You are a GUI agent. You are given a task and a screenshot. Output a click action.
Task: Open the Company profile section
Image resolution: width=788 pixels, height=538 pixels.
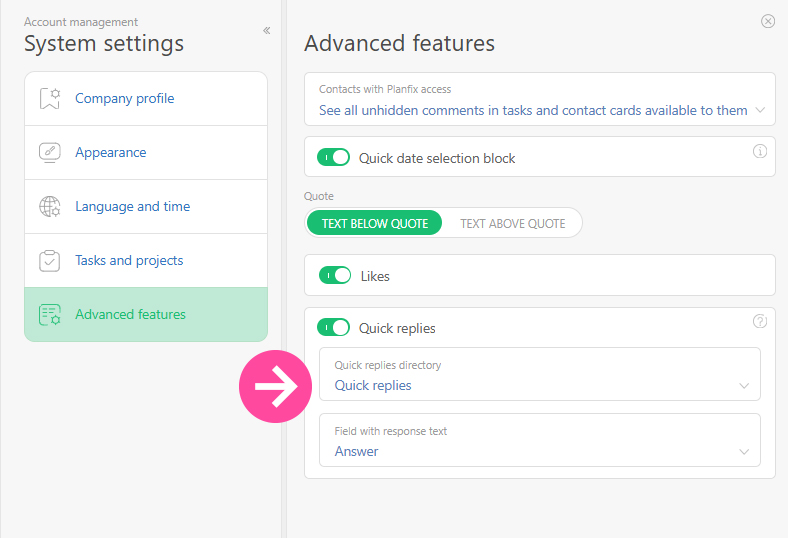[124, 99]
